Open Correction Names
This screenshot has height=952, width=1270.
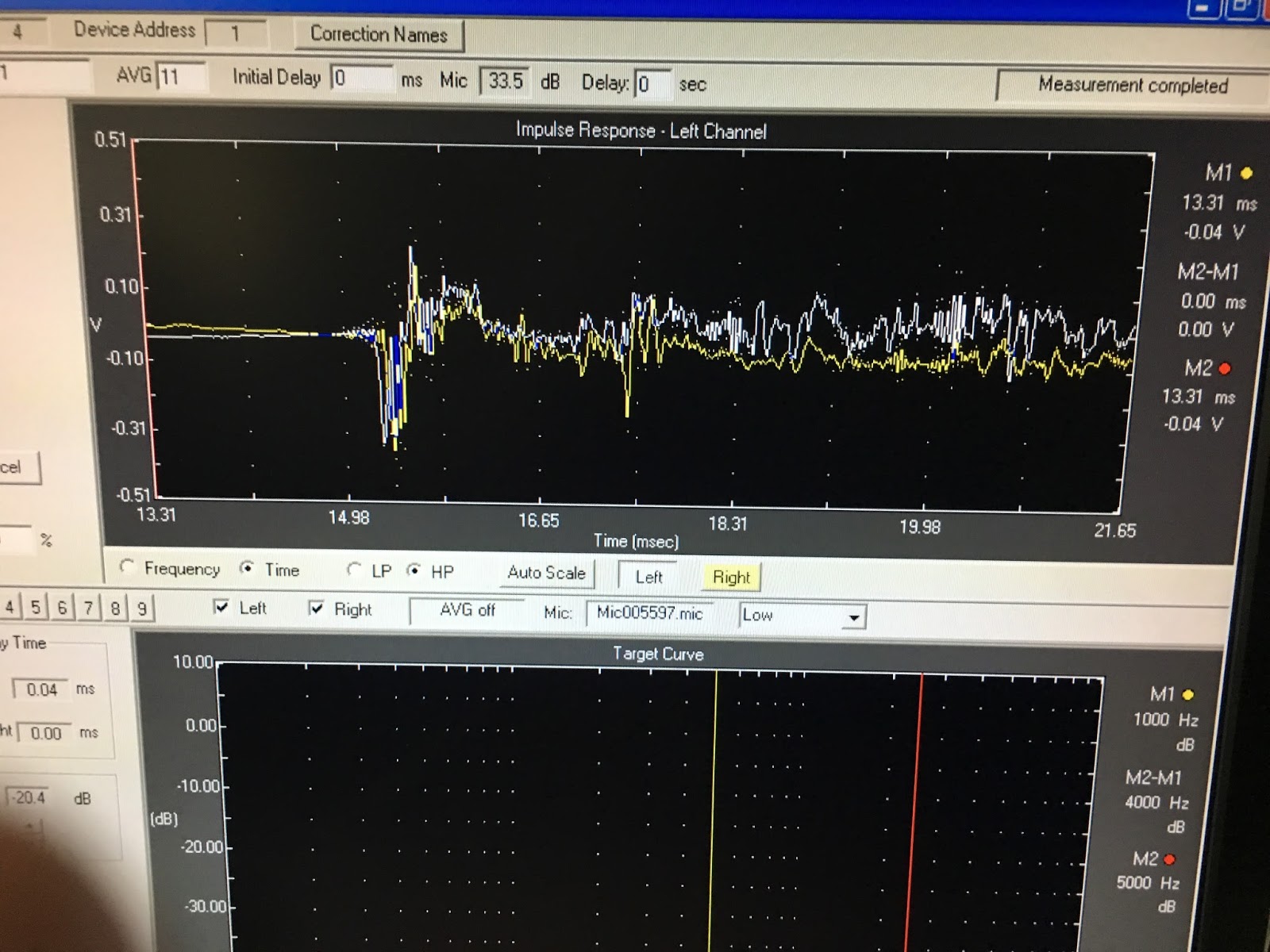(x=379, y=35)
